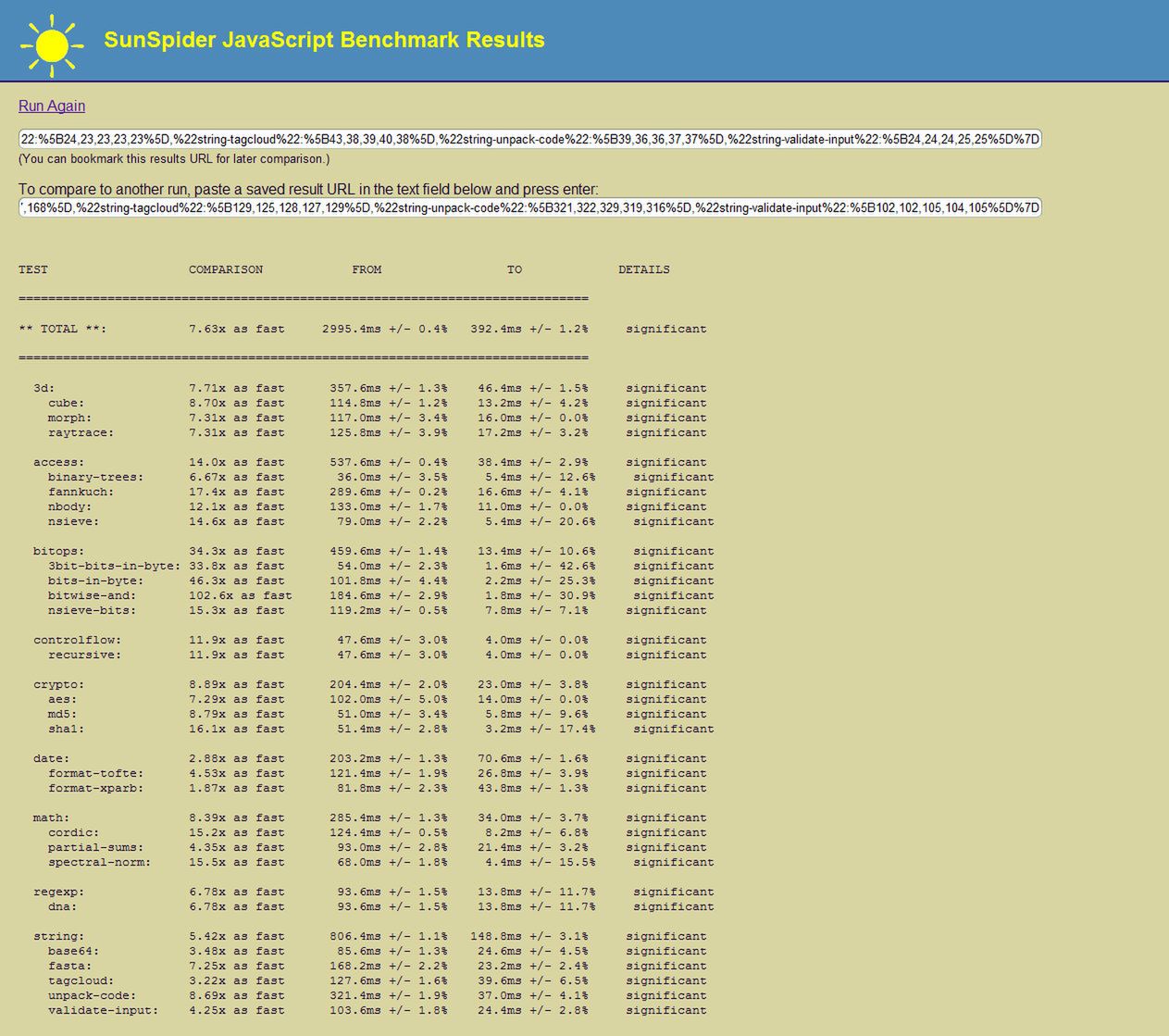Click the 'crypto:' category label
The image size is (1169, 1036).
coord(59,685)
